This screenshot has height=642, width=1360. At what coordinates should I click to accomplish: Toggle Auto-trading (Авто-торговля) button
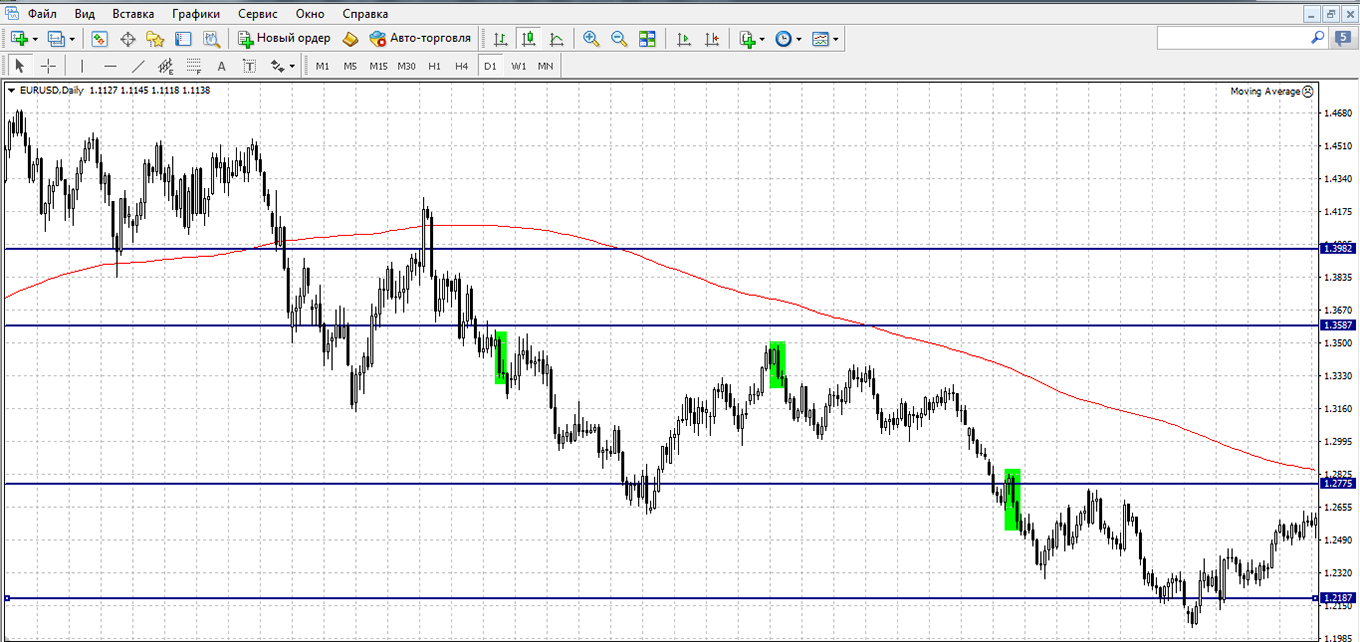click(x=420, y=39)
